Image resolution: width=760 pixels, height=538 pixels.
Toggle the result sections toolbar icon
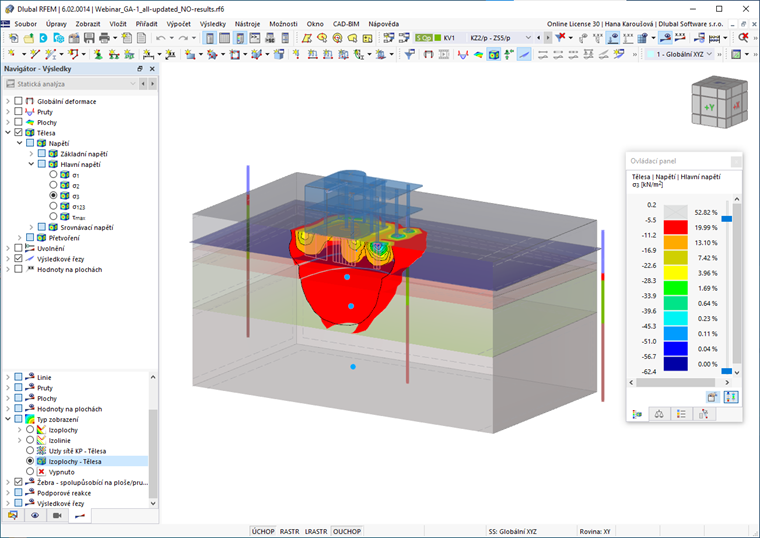[524, 54]
